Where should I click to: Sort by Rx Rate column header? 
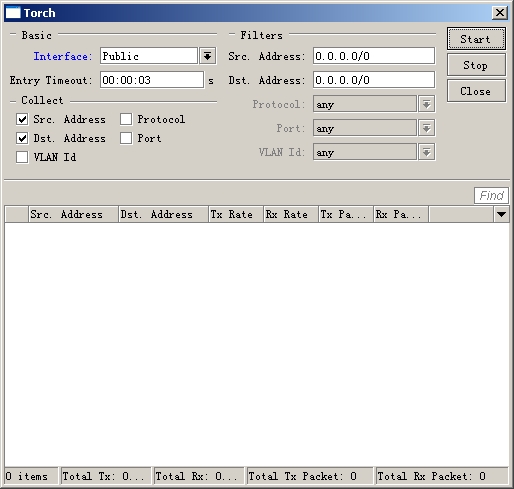[x=291, y=214]
